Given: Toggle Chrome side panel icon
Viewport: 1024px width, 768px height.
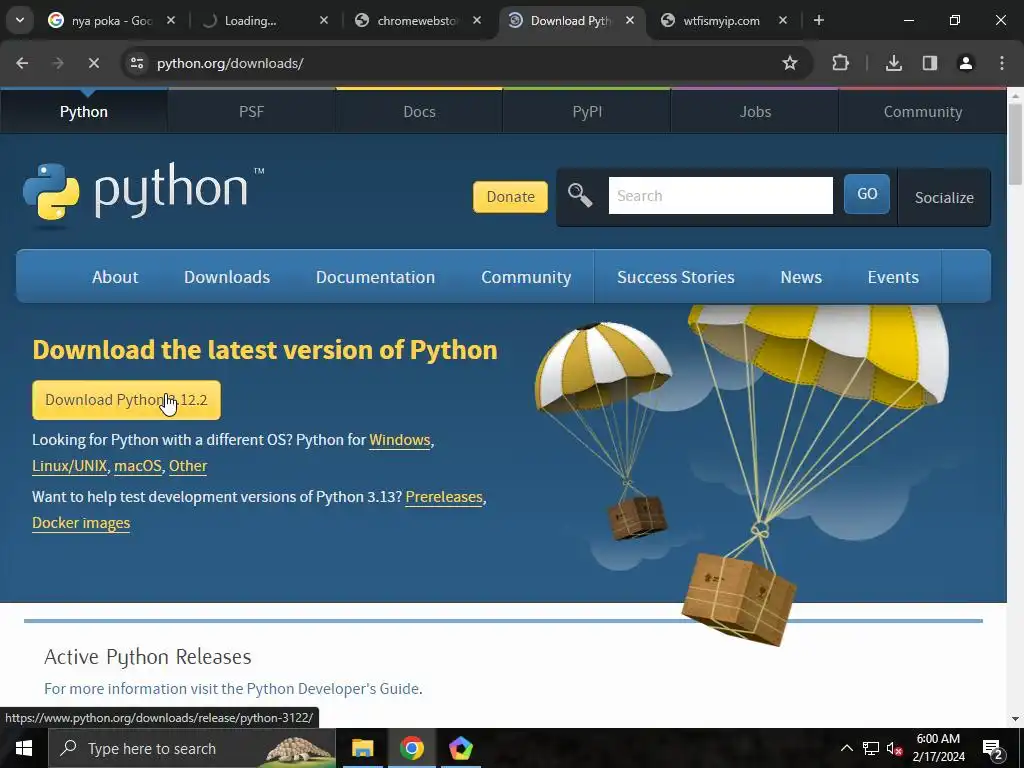Looking at the screenshot, I should point(929,63).
